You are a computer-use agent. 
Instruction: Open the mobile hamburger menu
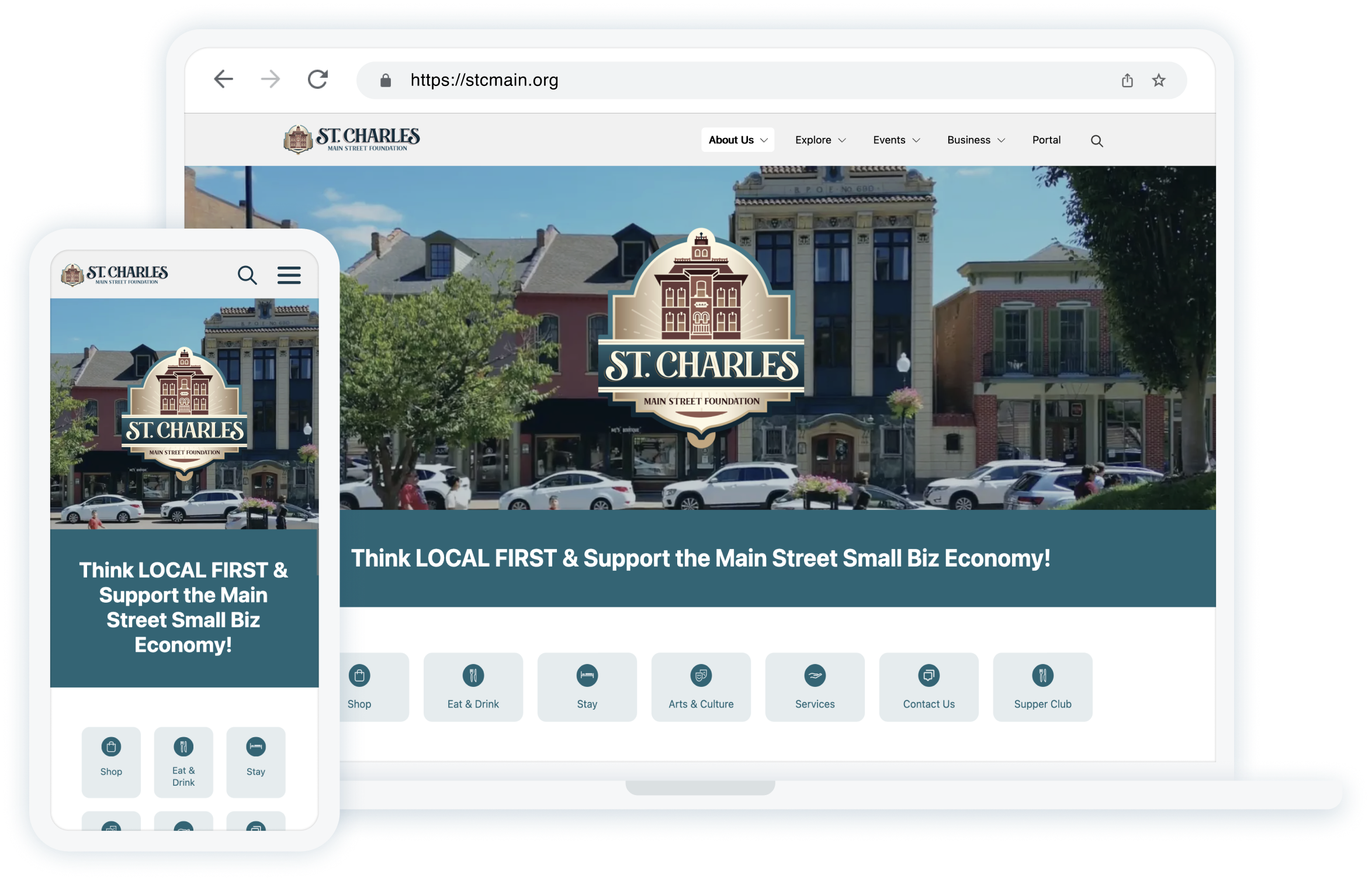(x=289, y=275)
